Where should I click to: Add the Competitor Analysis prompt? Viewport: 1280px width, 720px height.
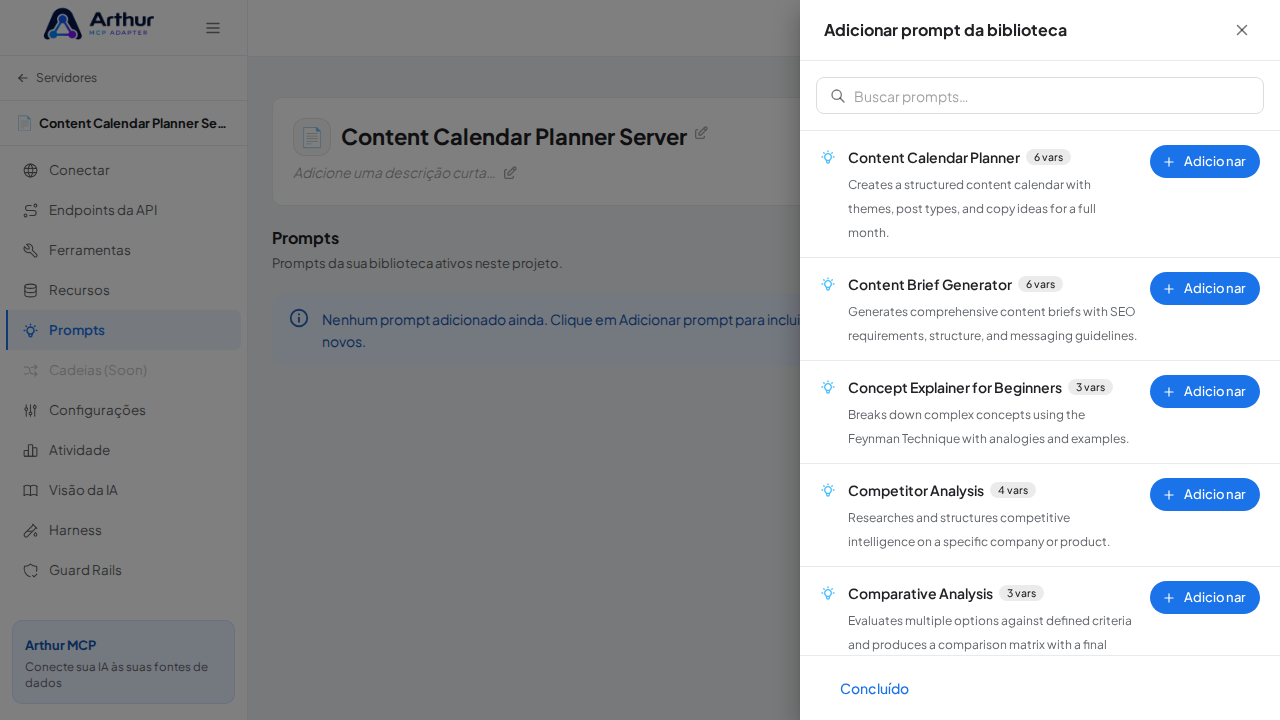coord(1205,494)
